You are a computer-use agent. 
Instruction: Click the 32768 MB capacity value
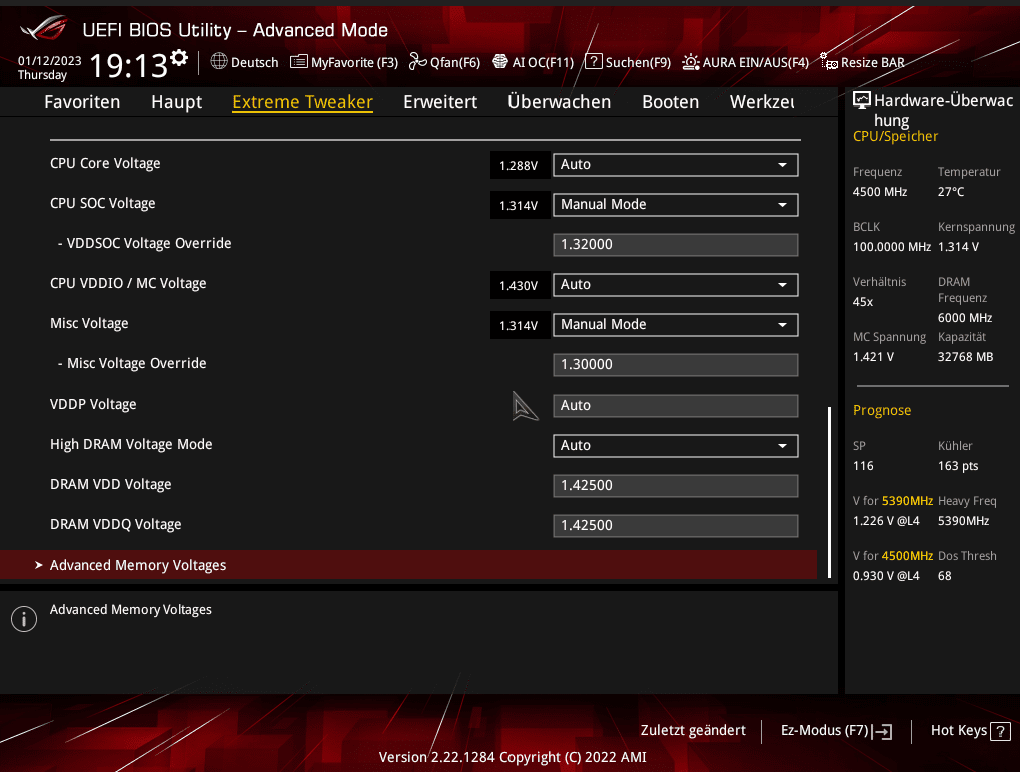point(965,357)
